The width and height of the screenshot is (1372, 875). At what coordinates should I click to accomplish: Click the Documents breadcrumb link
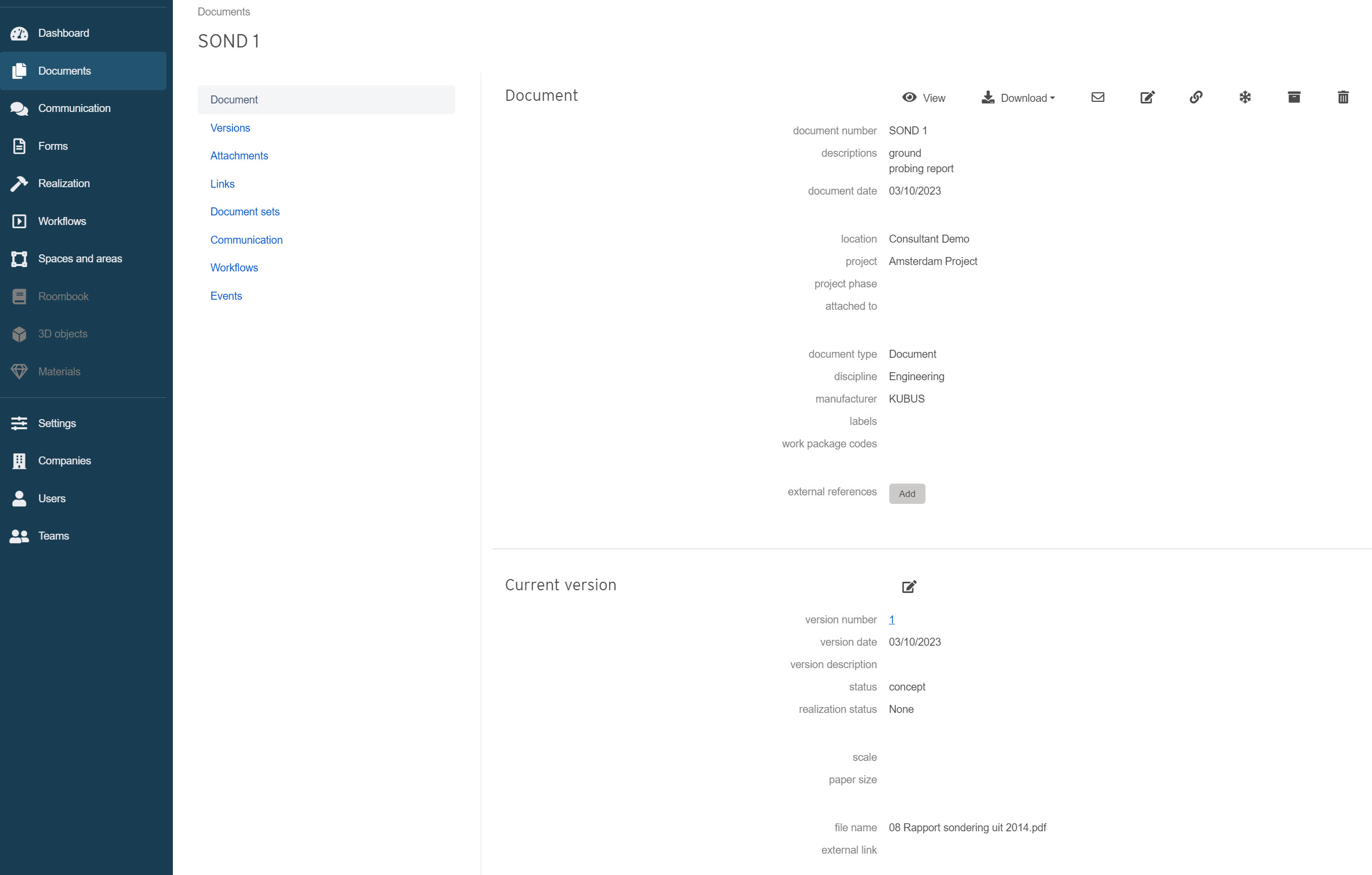(x=224, y=12)
